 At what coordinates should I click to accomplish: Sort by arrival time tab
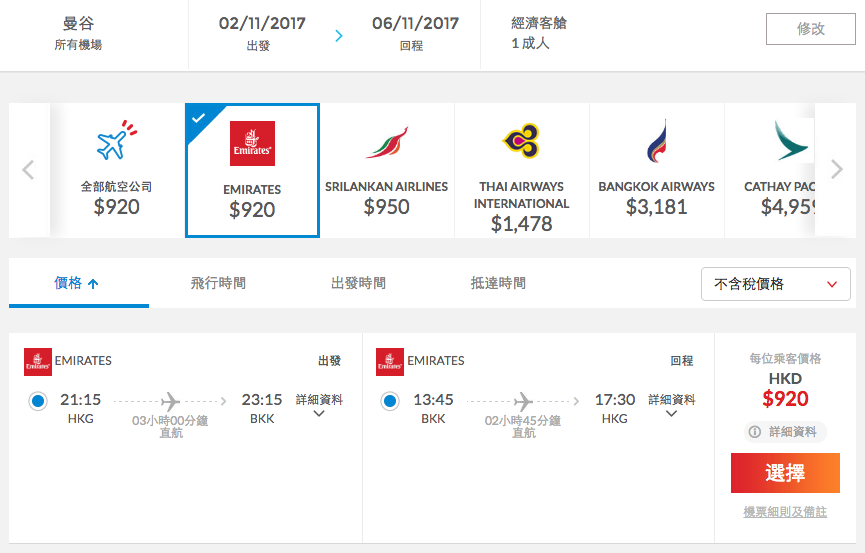pos(498,283)
